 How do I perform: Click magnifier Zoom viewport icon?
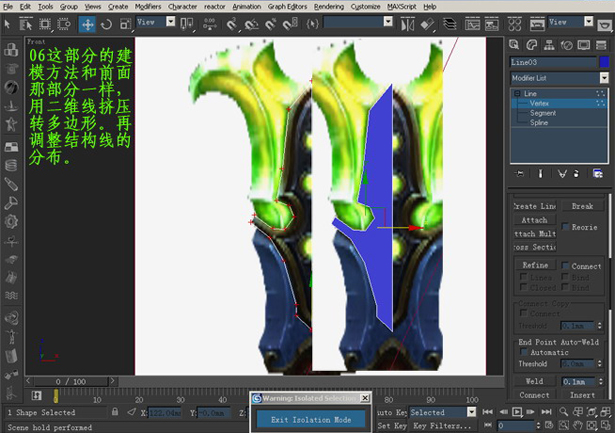[x=564, y=411]
